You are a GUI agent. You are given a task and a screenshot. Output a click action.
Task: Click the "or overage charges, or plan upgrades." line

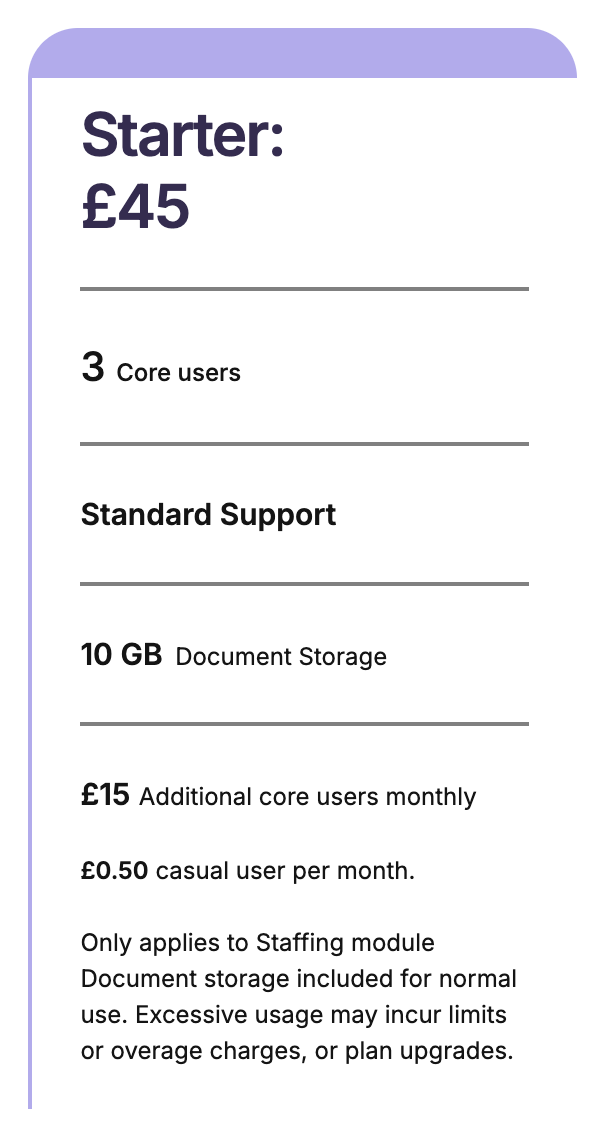coord(297,1051)
